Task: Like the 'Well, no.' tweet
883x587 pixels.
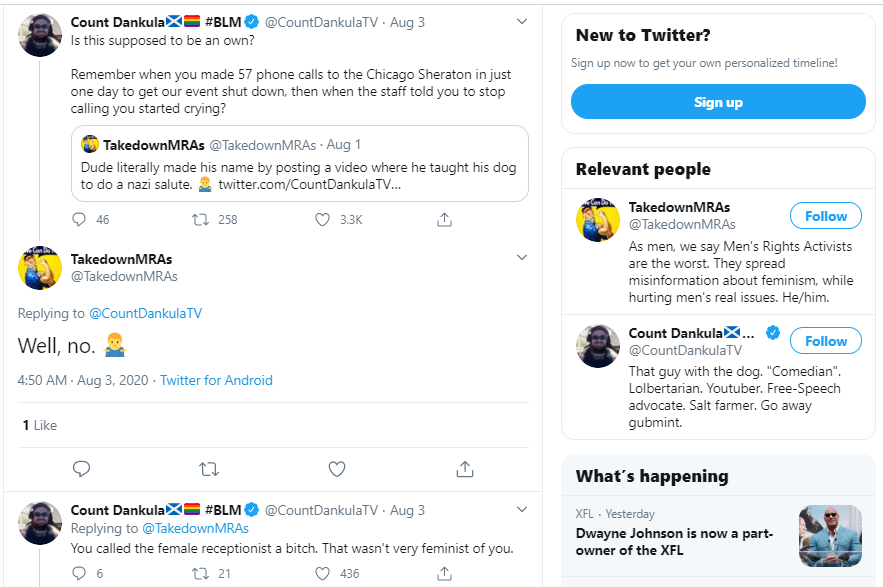Action: [x=337, y=469]
